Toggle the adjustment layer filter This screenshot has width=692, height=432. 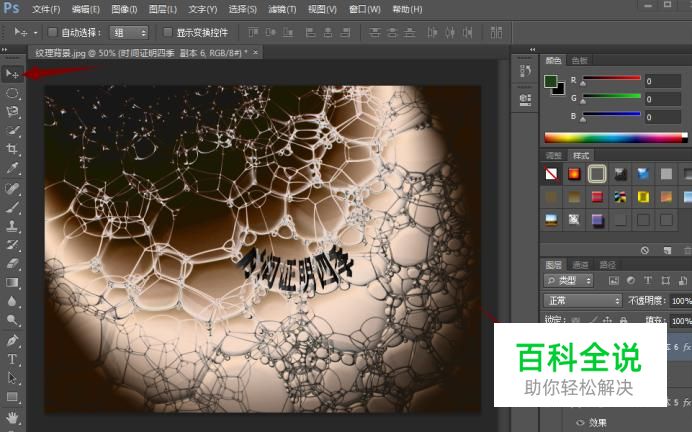click(631, 281)
